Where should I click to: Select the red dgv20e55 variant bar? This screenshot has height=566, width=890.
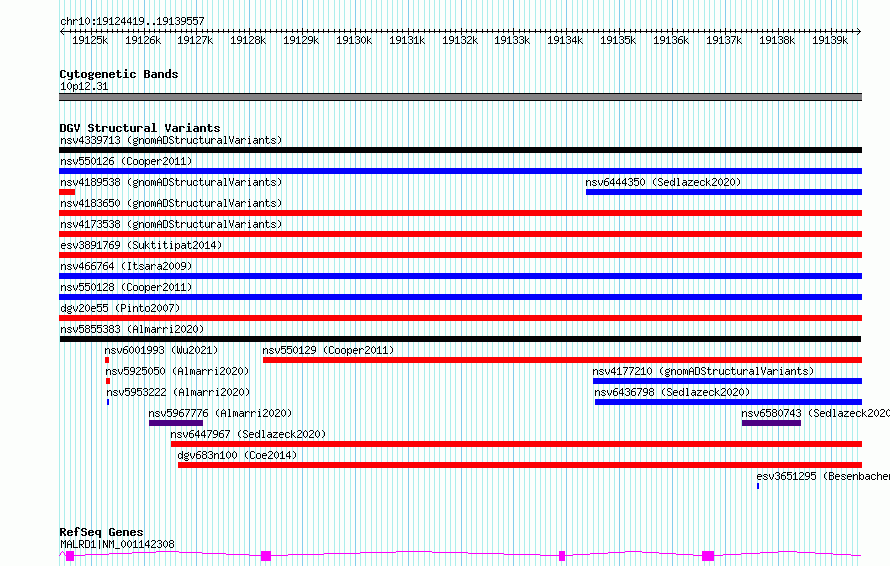(x=460, y=318)
